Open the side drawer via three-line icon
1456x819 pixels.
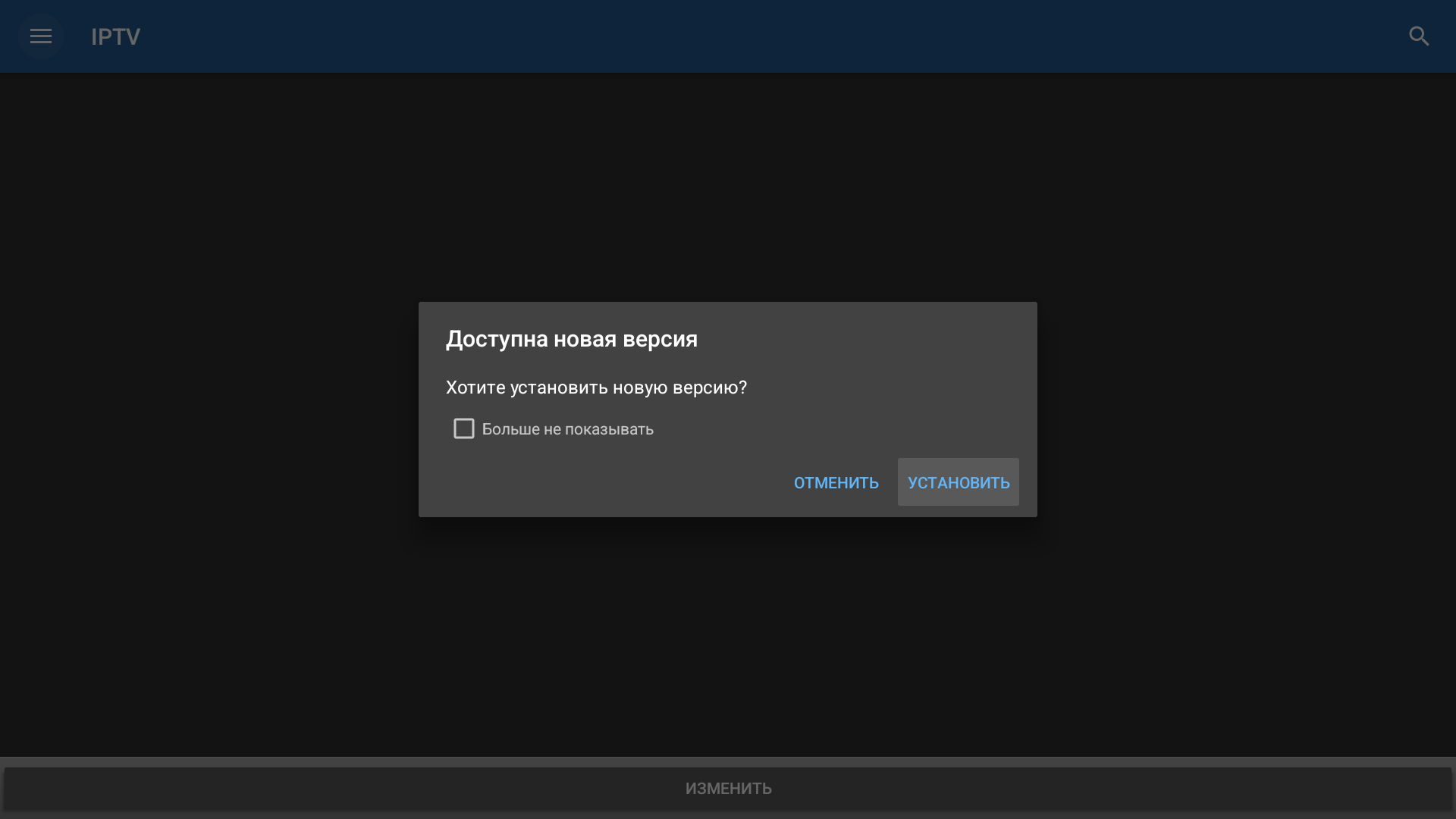click(41, 36)
